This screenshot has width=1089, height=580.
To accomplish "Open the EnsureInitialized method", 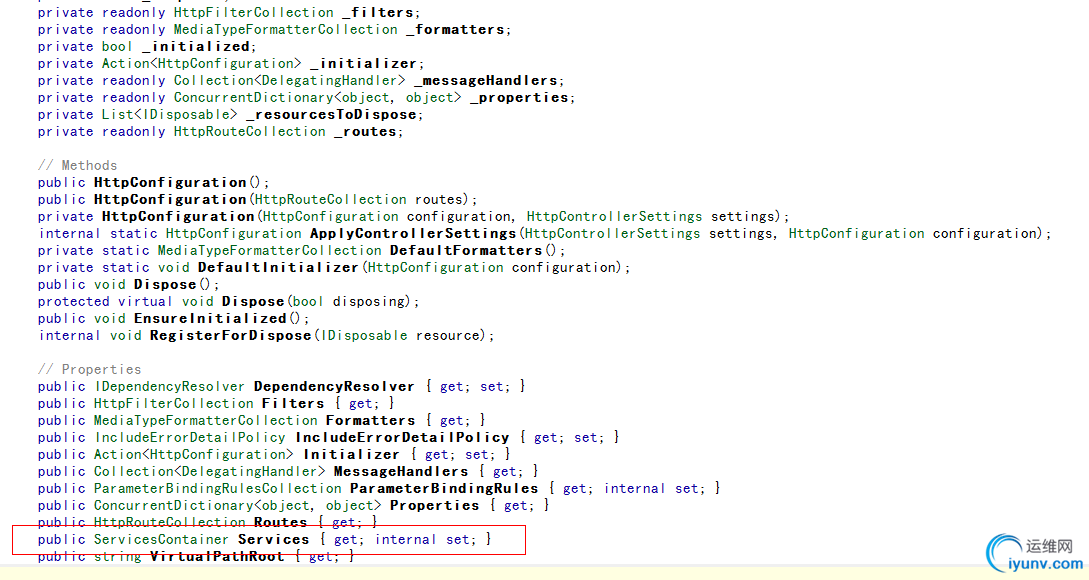I will [x=210, y=318].
